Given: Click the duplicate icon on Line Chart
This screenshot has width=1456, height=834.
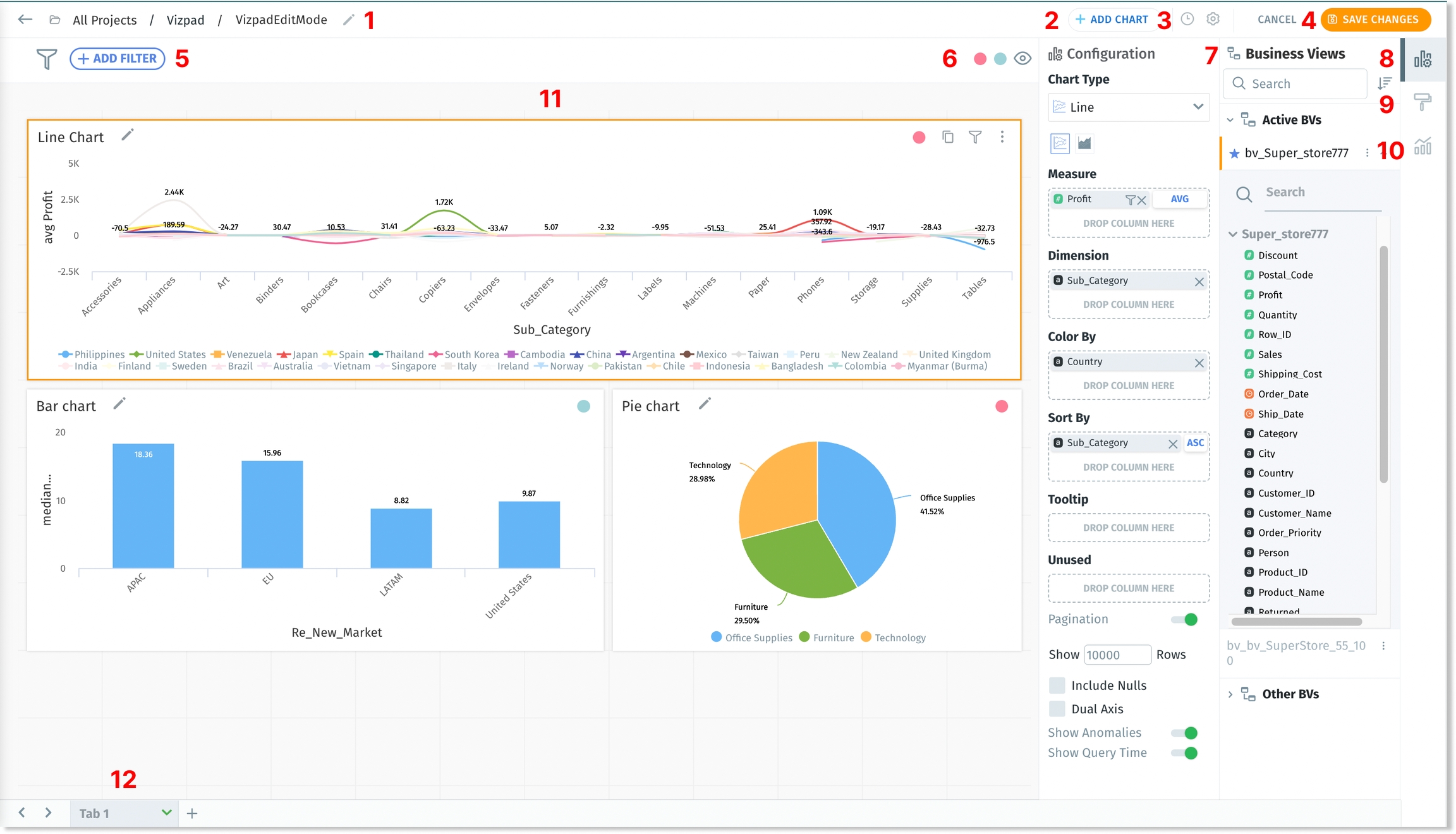Looking at the screenshot, I should point(947,137).
